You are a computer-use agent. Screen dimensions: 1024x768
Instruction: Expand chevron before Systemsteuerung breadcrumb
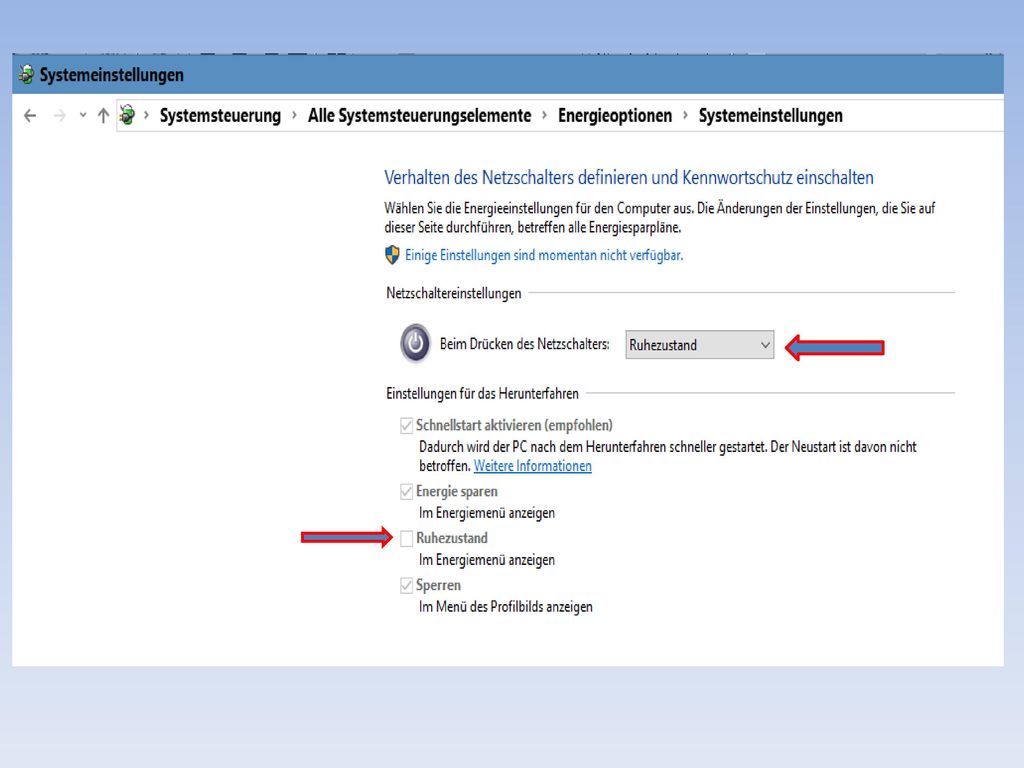click(146, 116)
